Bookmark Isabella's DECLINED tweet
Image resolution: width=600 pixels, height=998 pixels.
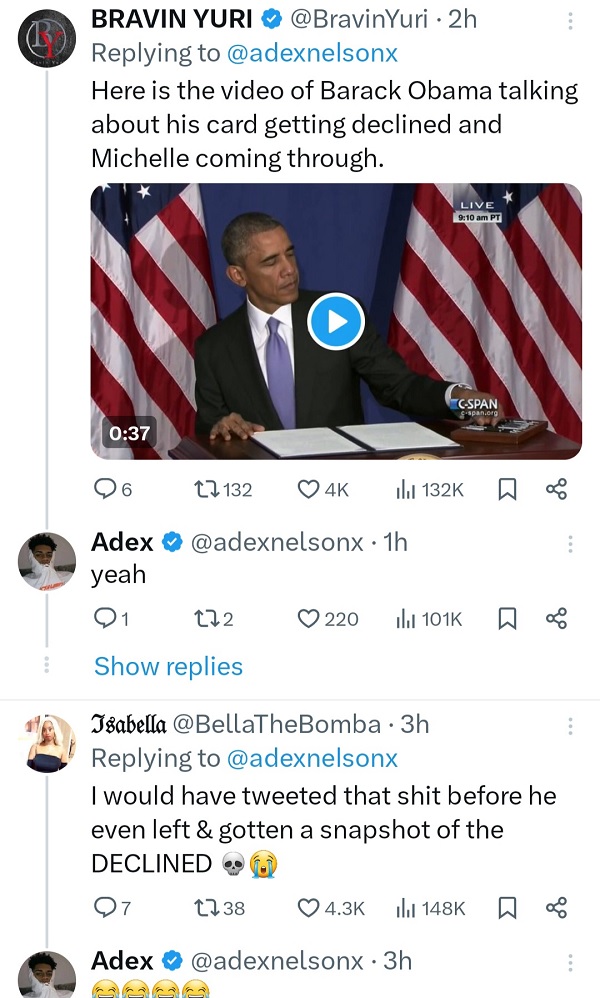click(507, 908)
